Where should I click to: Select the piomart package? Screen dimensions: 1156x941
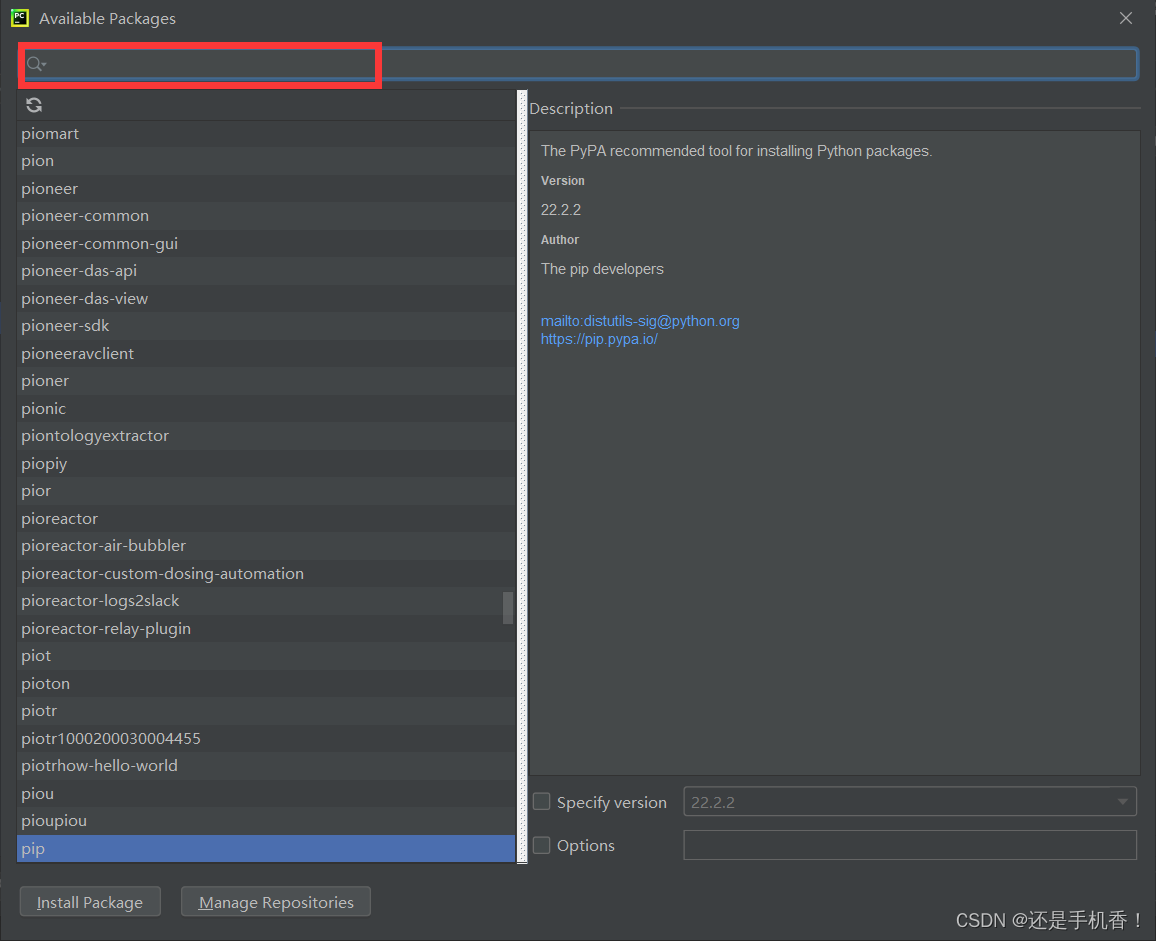[266, 133]
